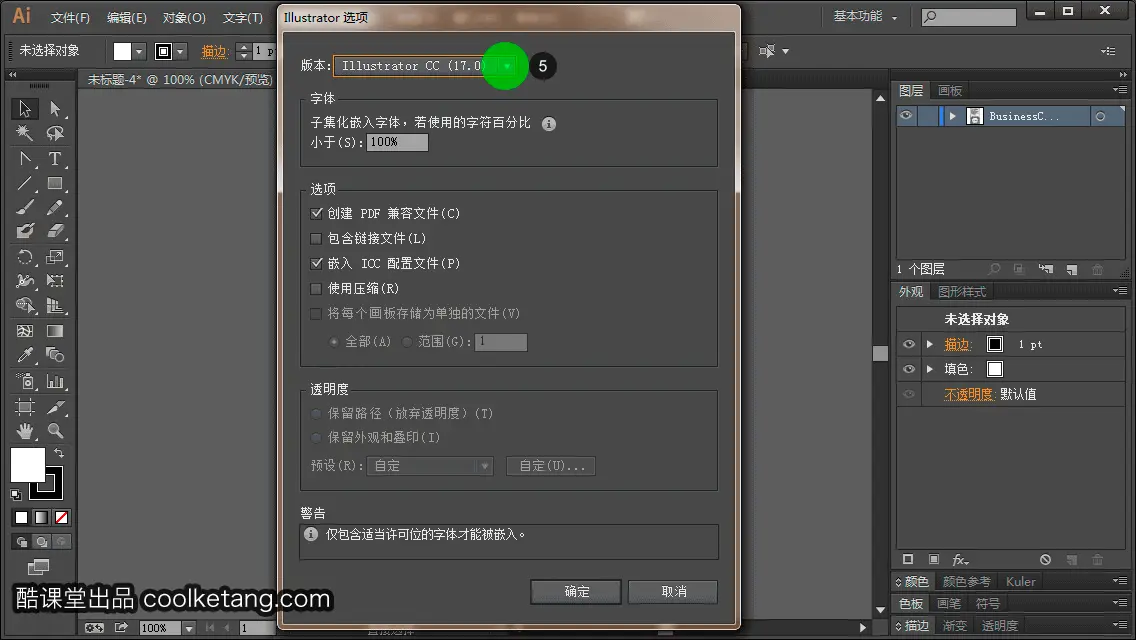Select the Width tool
This screenshot has width=1136, height=640.
click(25, 281)
